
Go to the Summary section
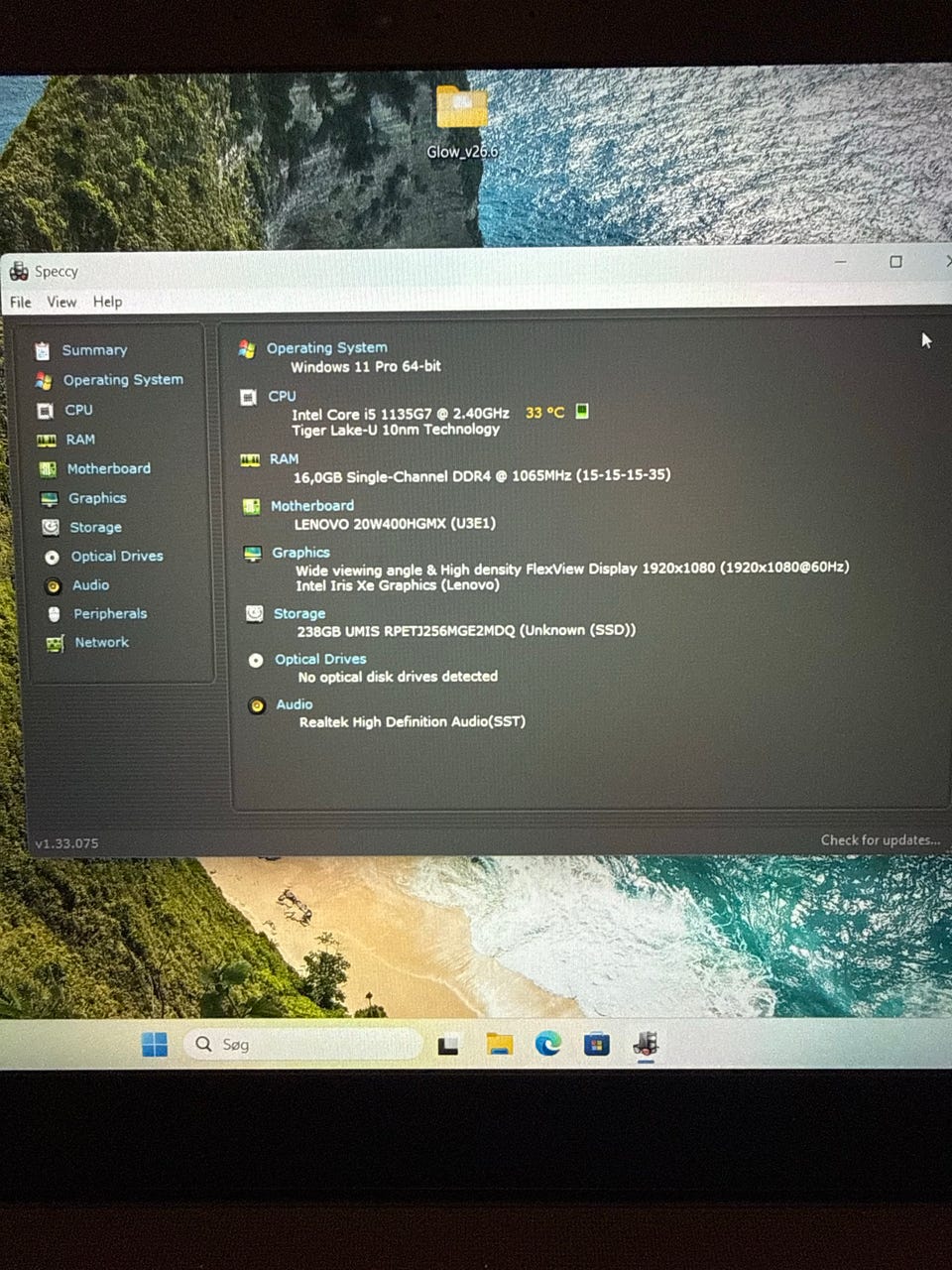point(94,350)
